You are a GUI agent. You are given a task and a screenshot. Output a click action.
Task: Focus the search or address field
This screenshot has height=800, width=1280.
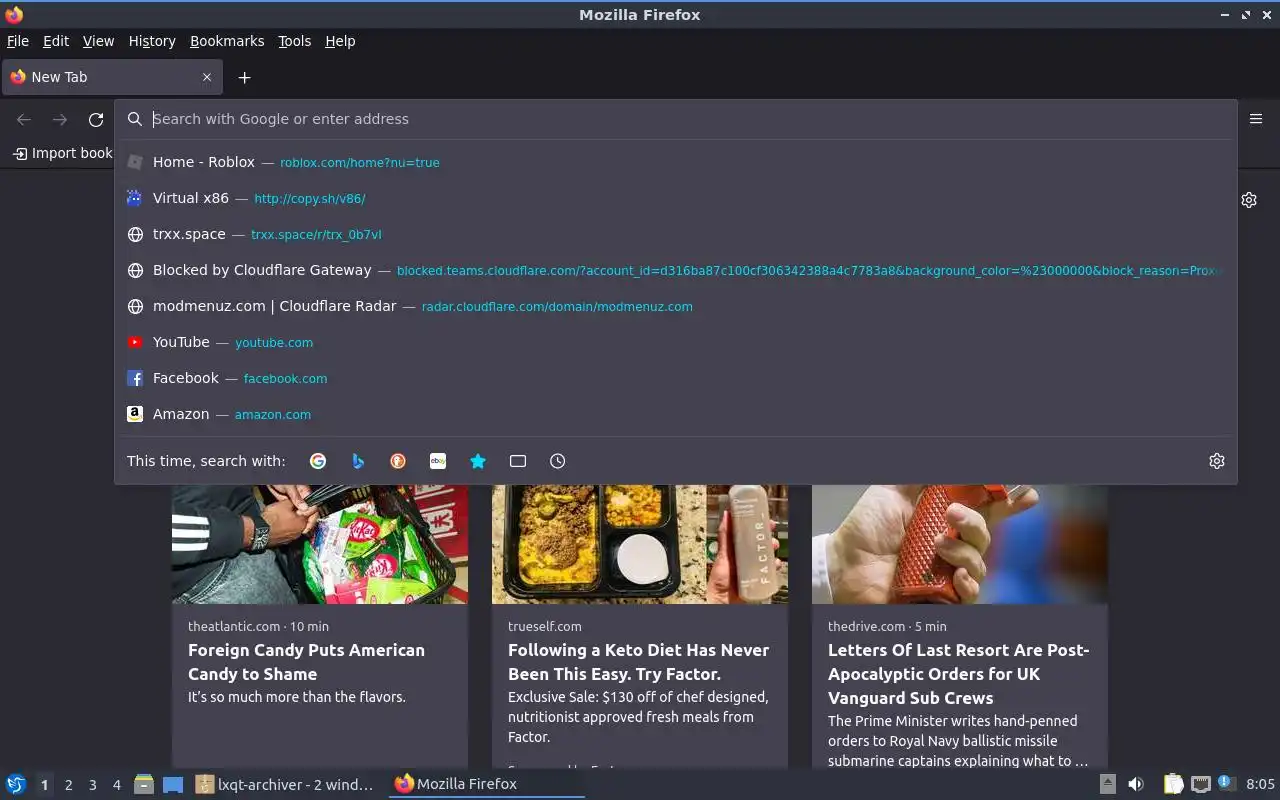(676, 119)
